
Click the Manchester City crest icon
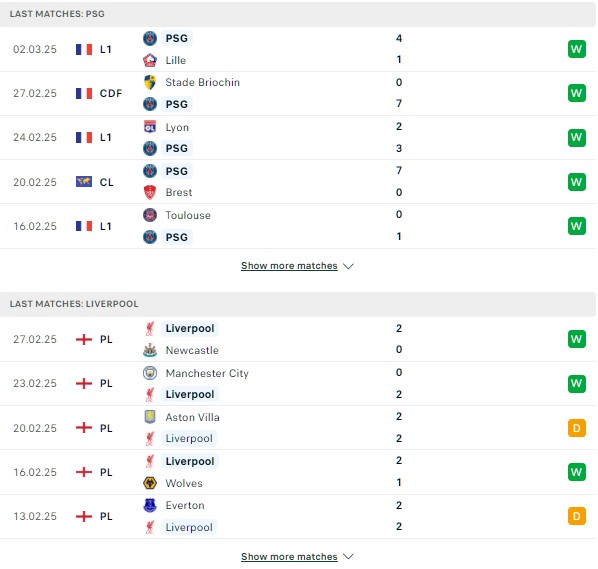pos(150,373)
